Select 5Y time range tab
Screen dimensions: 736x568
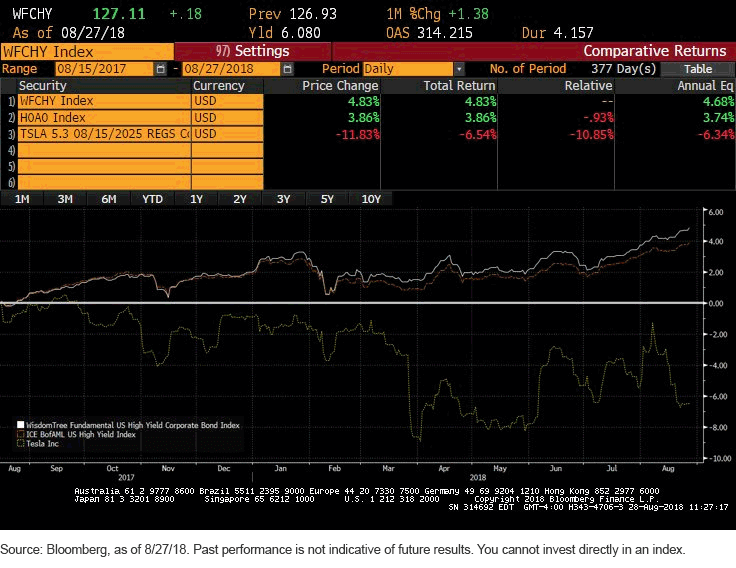point(327,199)
